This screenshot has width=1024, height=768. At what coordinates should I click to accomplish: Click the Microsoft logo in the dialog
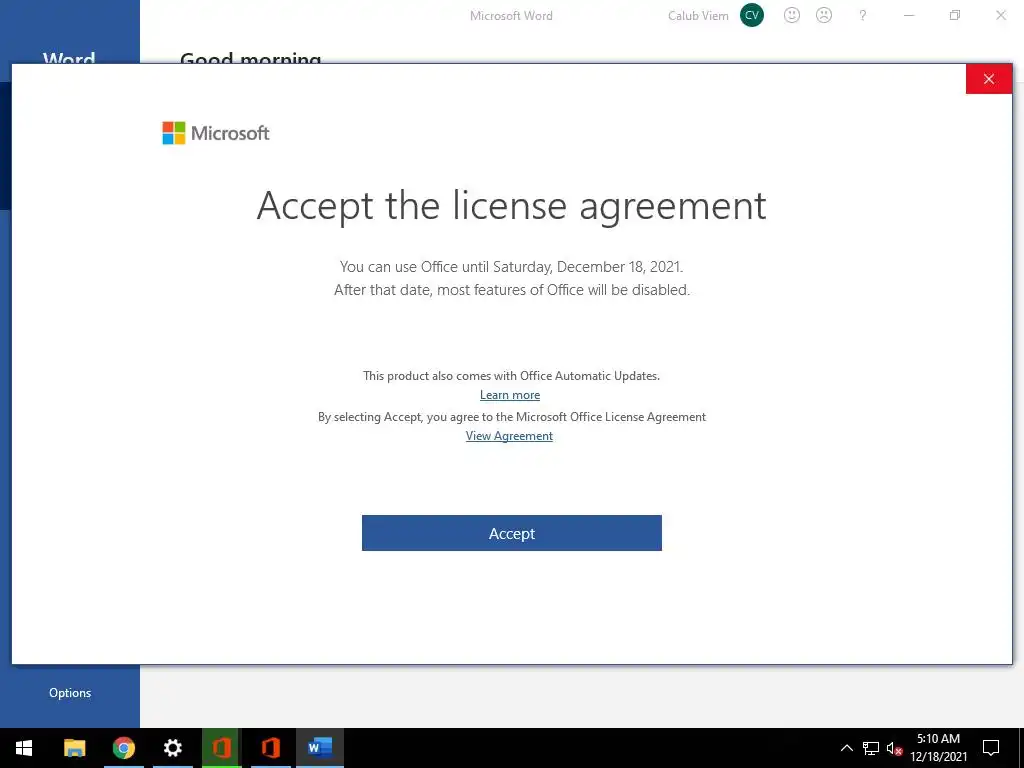216,133
